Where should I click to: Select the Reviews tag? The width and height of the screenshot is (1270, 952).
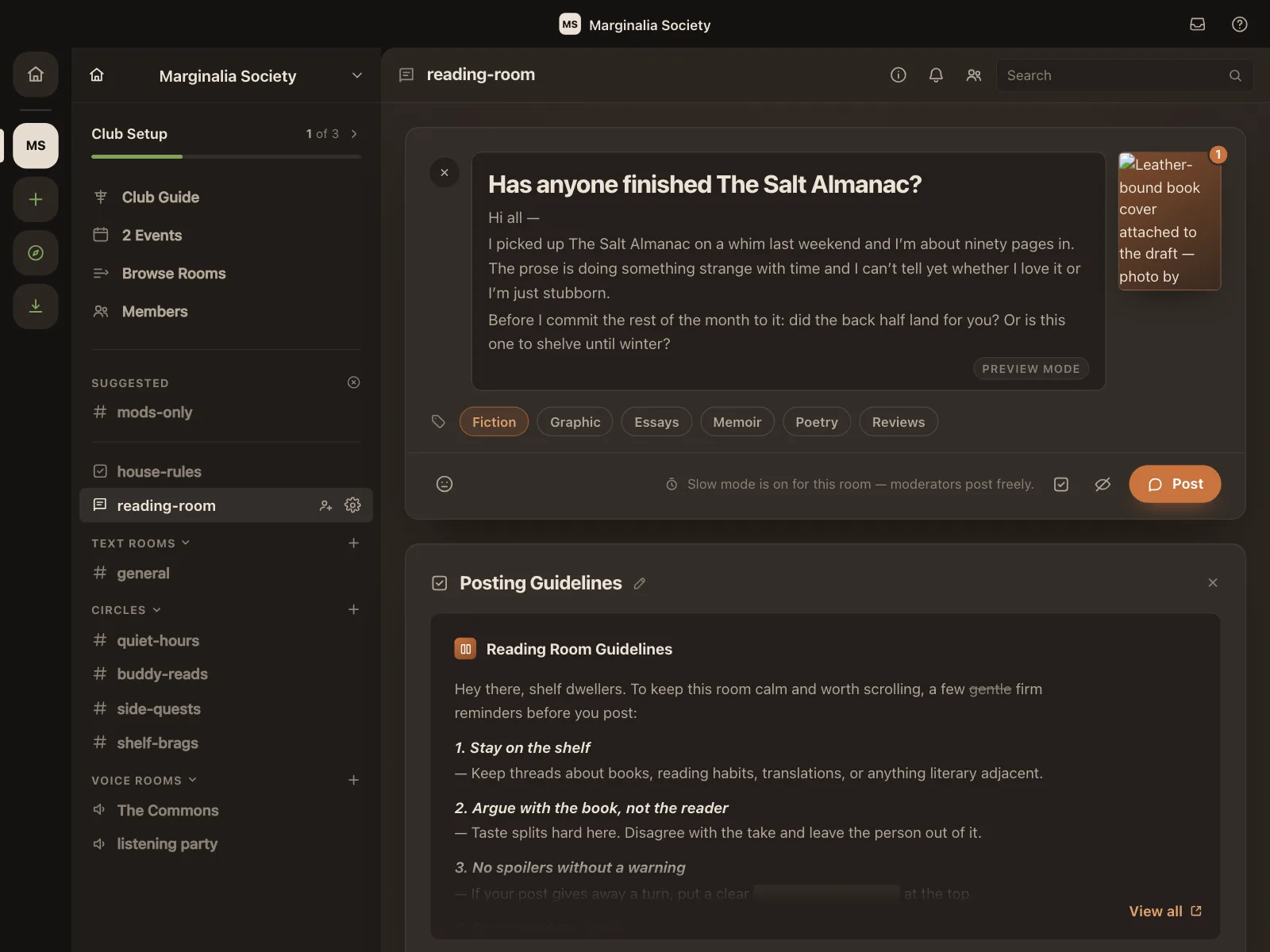[x=899, y=422]
